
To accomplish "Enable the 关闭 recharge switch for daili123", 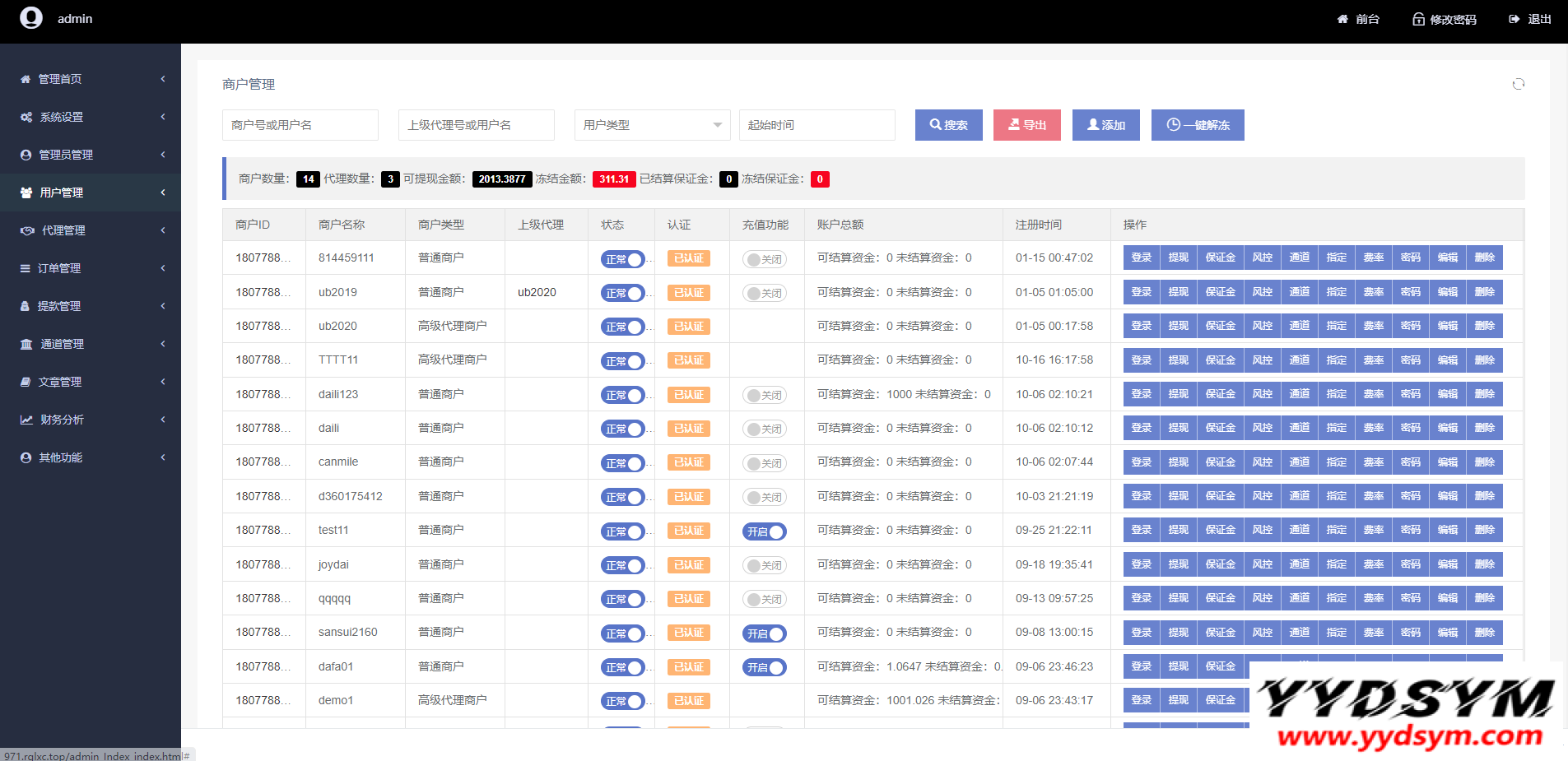I will [764, 395].
